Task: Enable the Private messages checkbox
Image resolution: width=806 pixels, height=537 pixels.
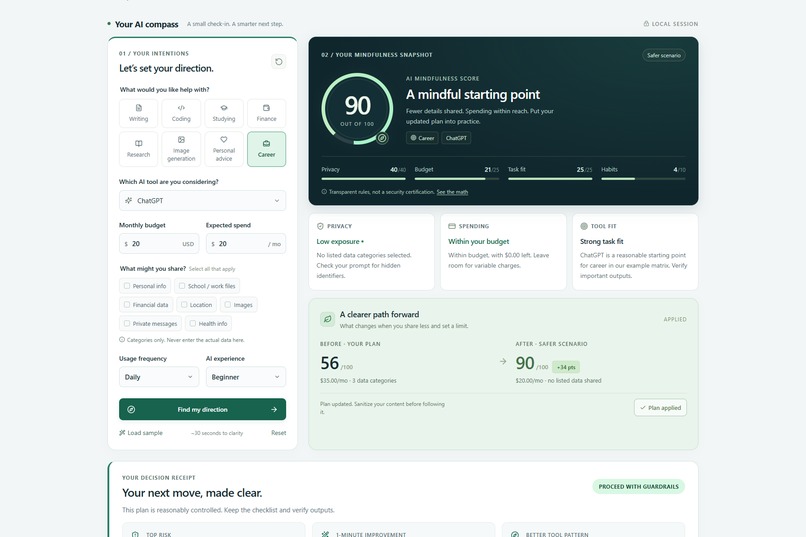Action: (x=127, y=323)
